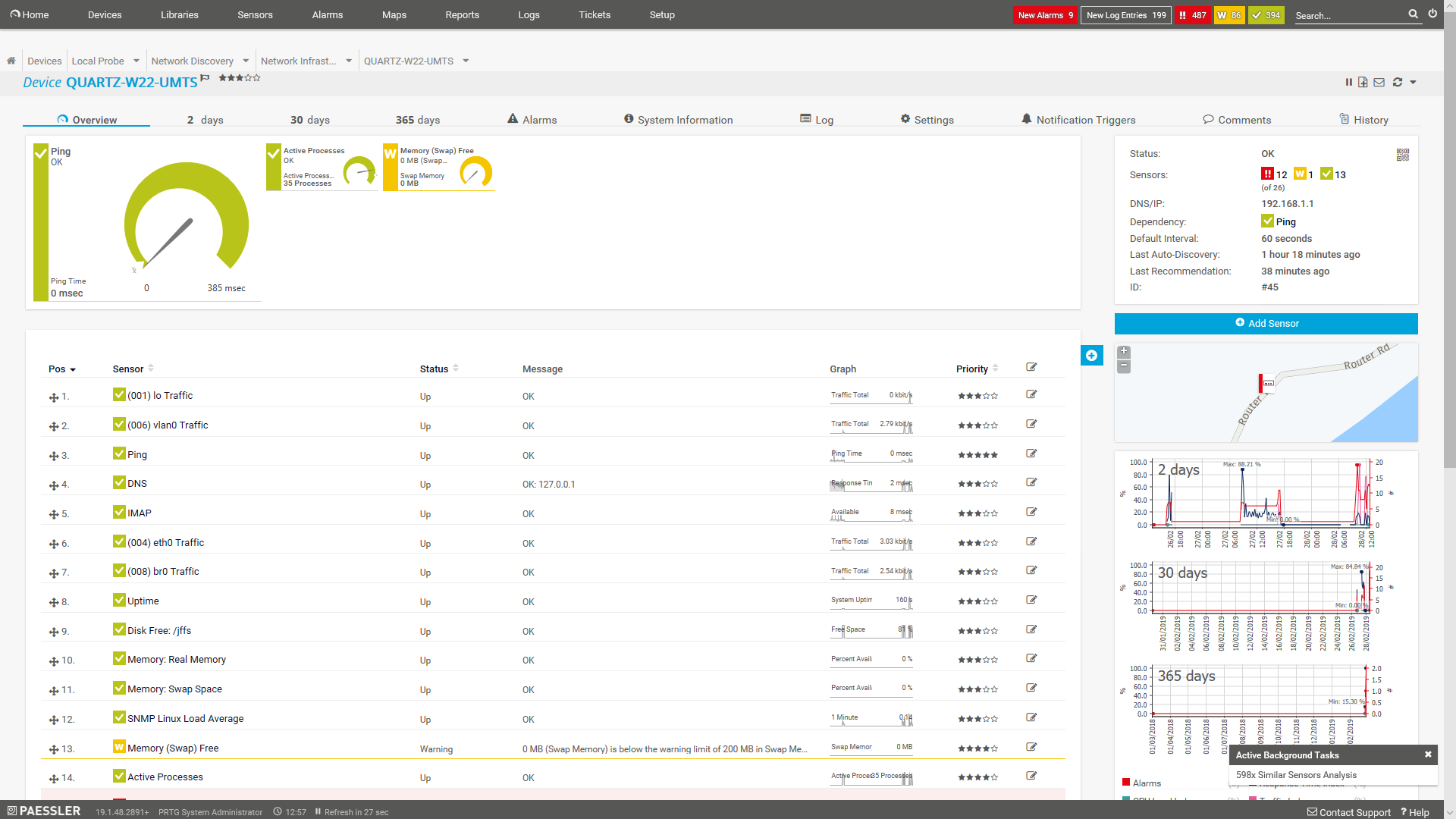Click the status checkbox of eth0 Traffic sensor
1456x819 pixels.
tap(119, 541)
